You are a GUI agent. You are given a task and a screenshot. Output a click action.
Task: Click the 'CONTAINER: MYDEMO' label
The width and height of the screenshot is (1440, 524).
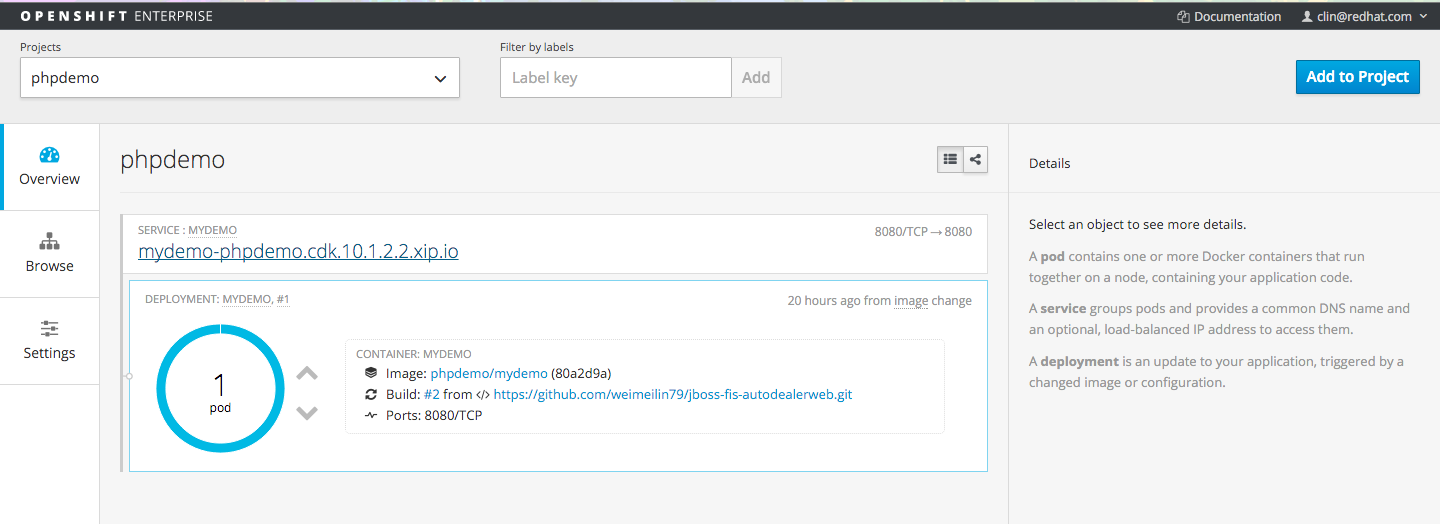pos(414,354)
